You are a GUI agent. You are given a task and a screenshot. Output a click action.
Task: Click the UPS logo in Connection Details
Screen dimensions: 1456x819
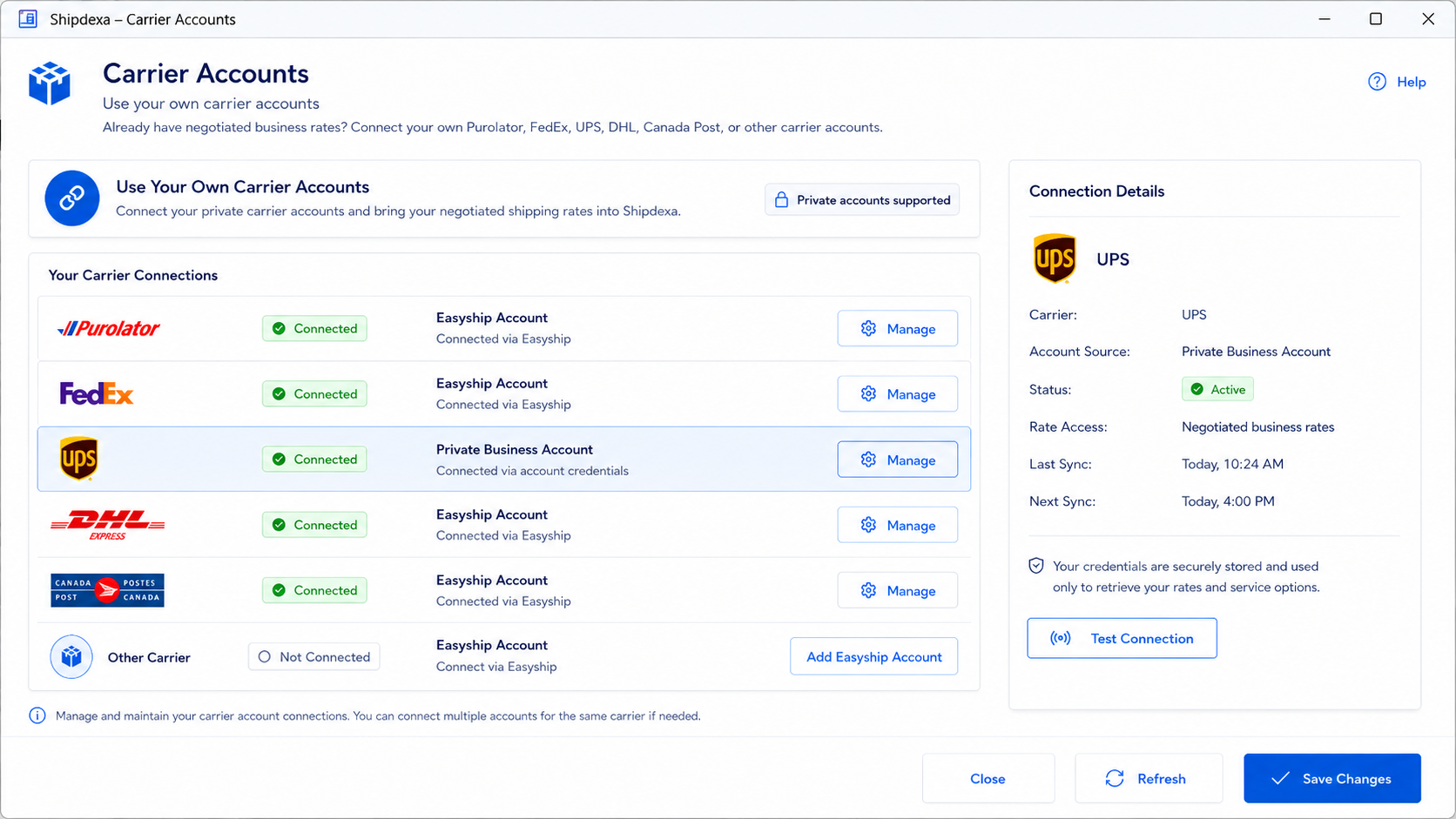click(x=1055, y=258)
